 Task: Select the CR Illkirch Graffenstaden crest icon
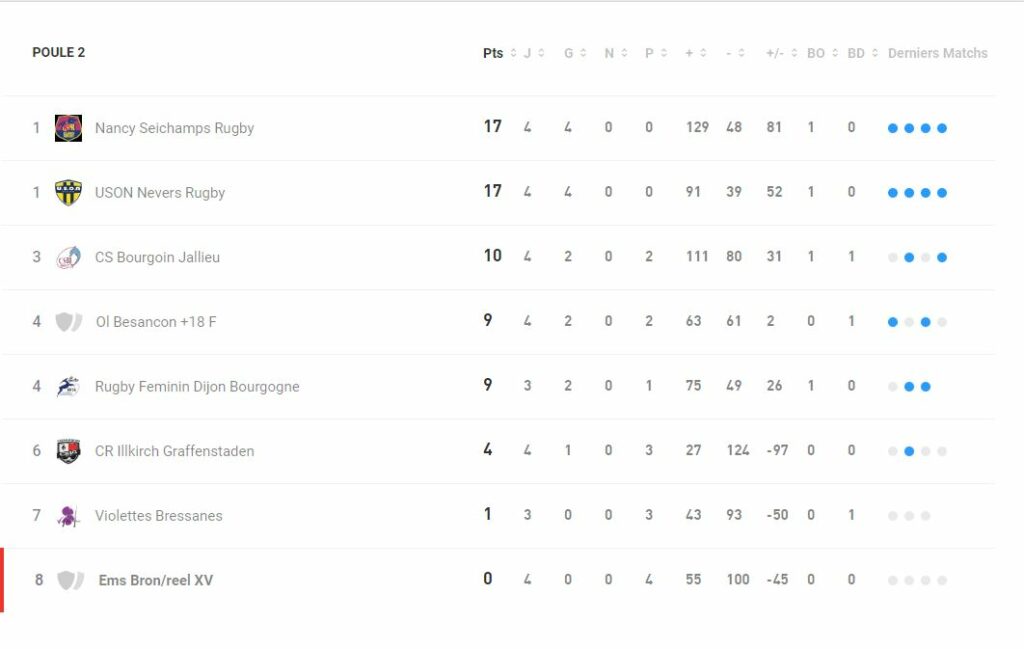[x=69, y=451]
